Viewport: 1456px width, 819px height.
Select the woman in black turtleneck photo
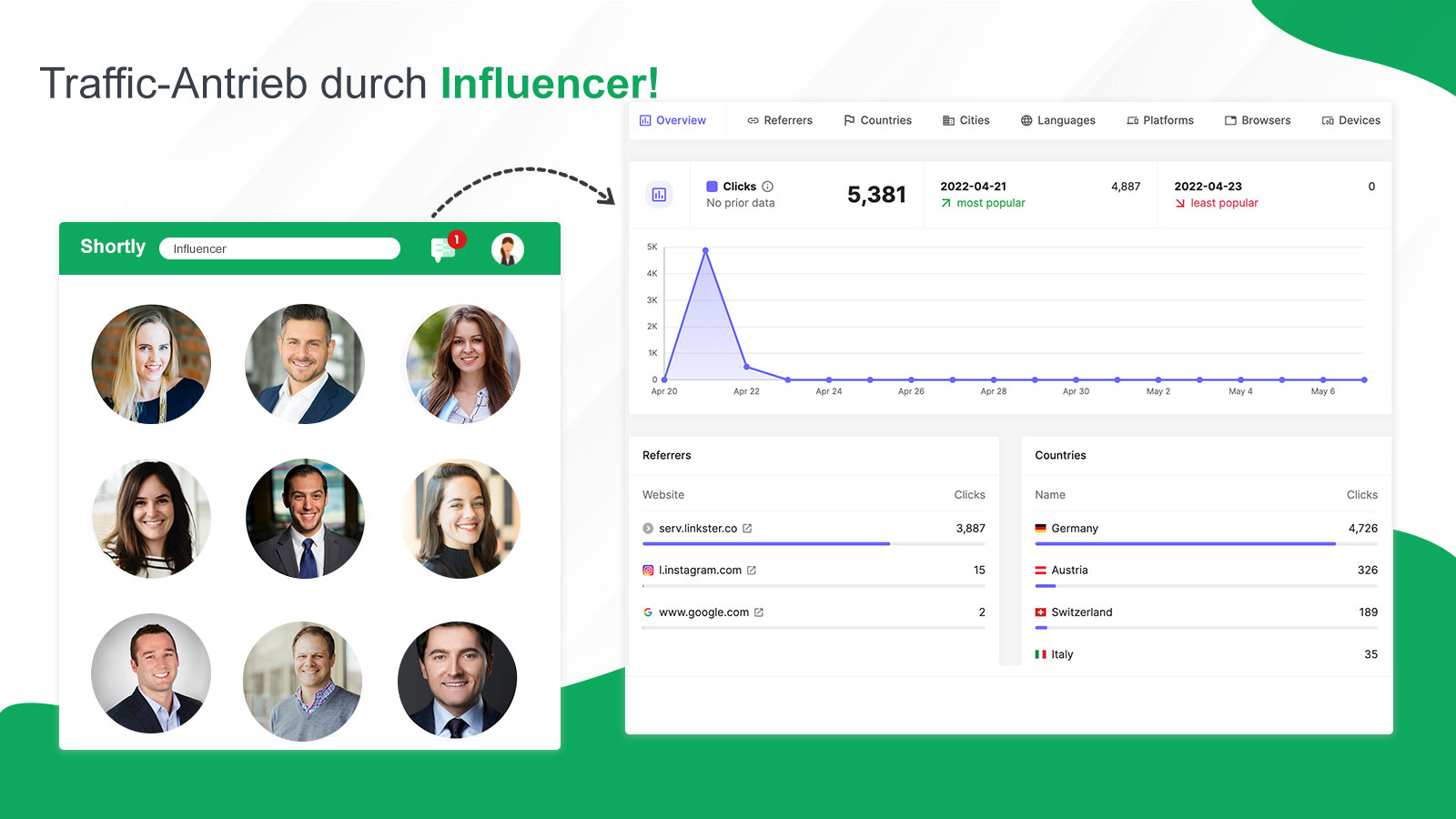[x=461, y=519]
